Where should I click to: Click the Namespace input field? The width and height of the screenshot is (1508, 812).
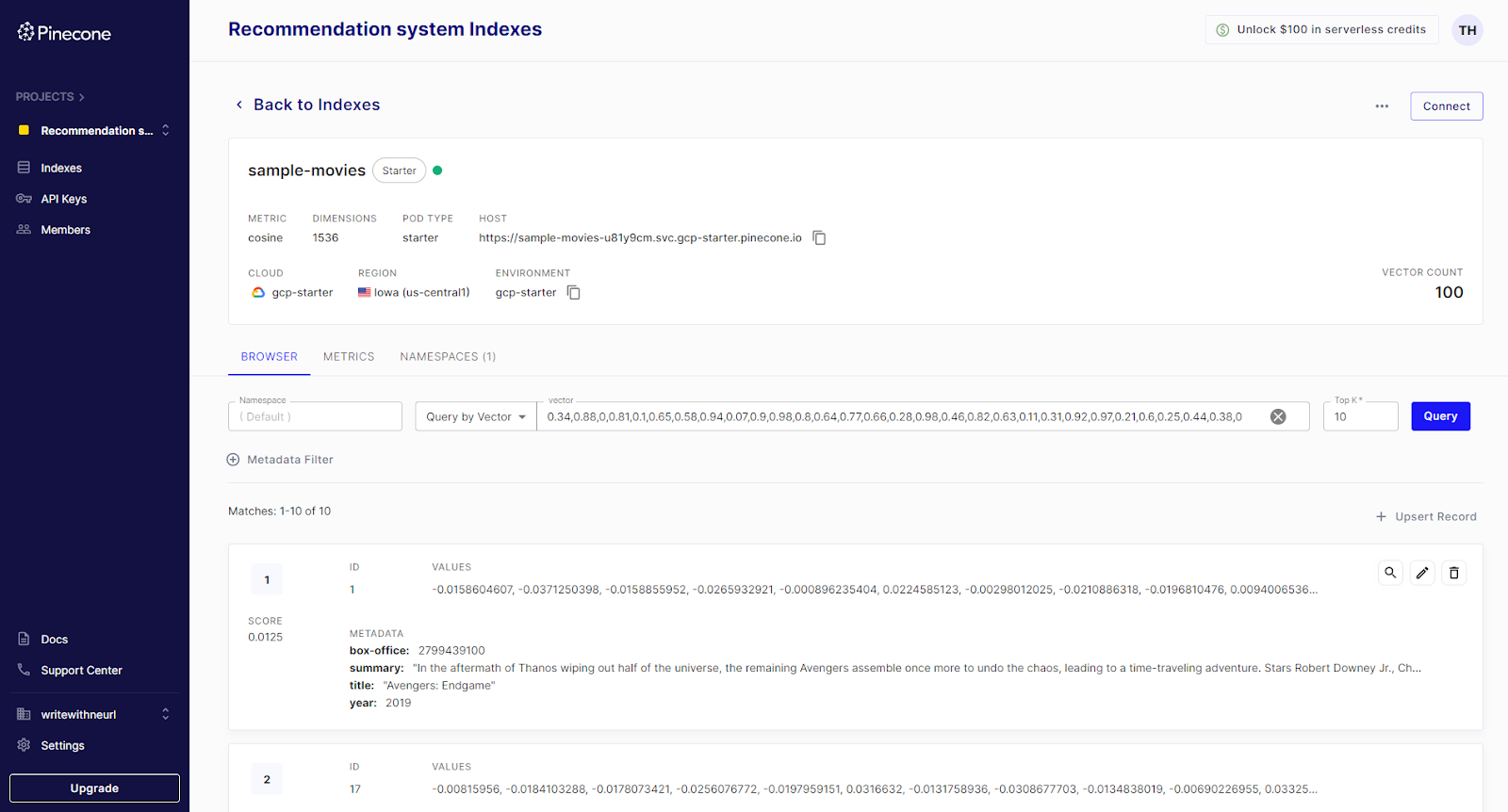point(315,416)
